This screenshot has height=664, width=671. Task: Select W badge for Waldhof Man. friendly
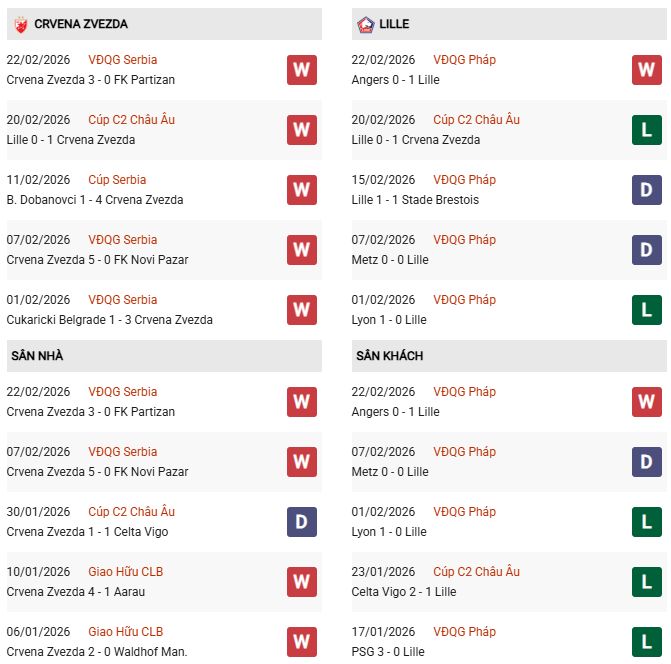[301, 642]
